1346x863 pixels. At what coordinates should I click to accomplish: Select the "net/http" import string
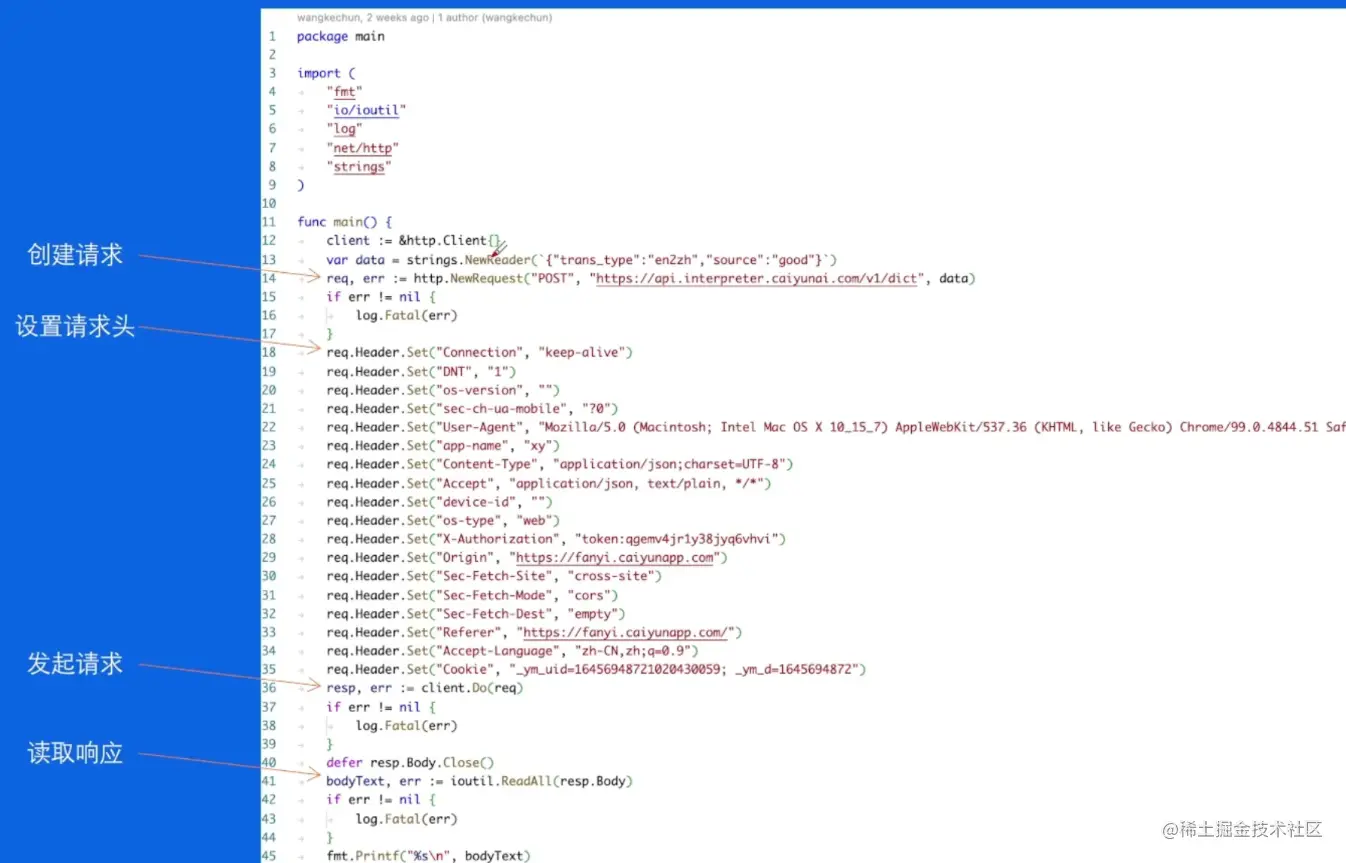pyautogui.click(x=363, y=148)
